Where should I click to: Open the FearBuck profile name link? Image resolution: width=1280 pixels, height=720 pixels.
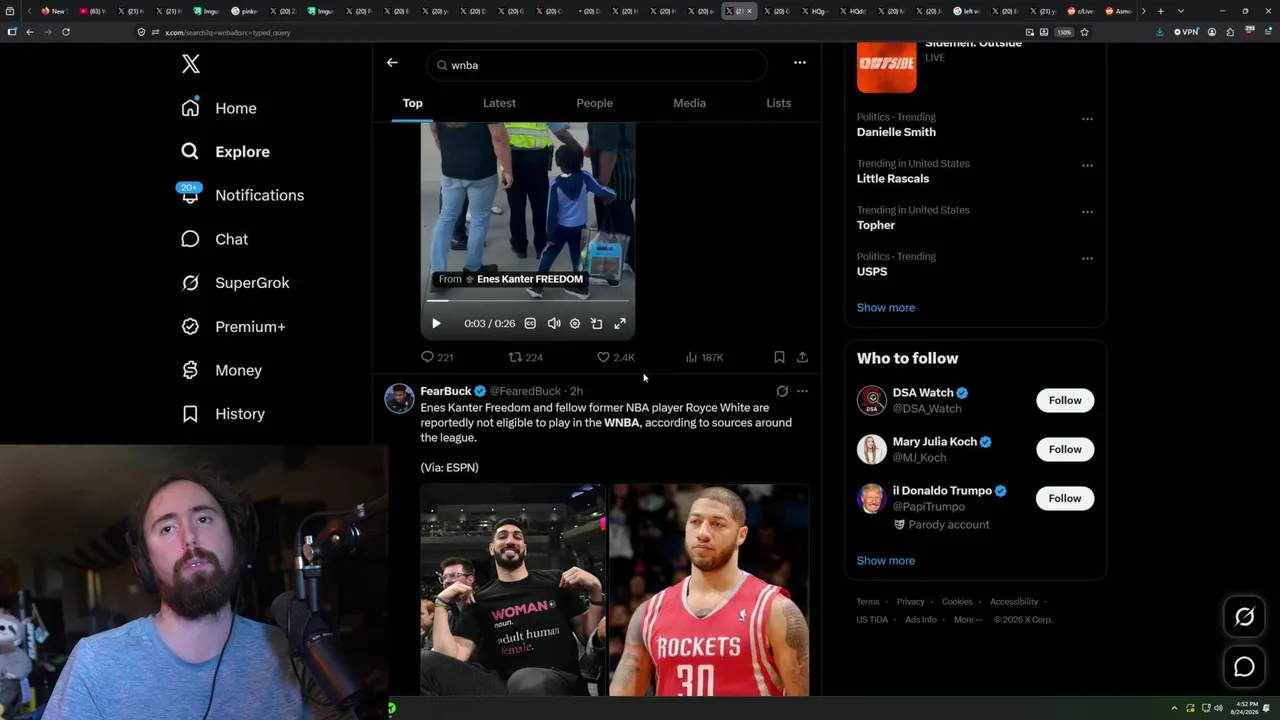(x=446, y=391)
